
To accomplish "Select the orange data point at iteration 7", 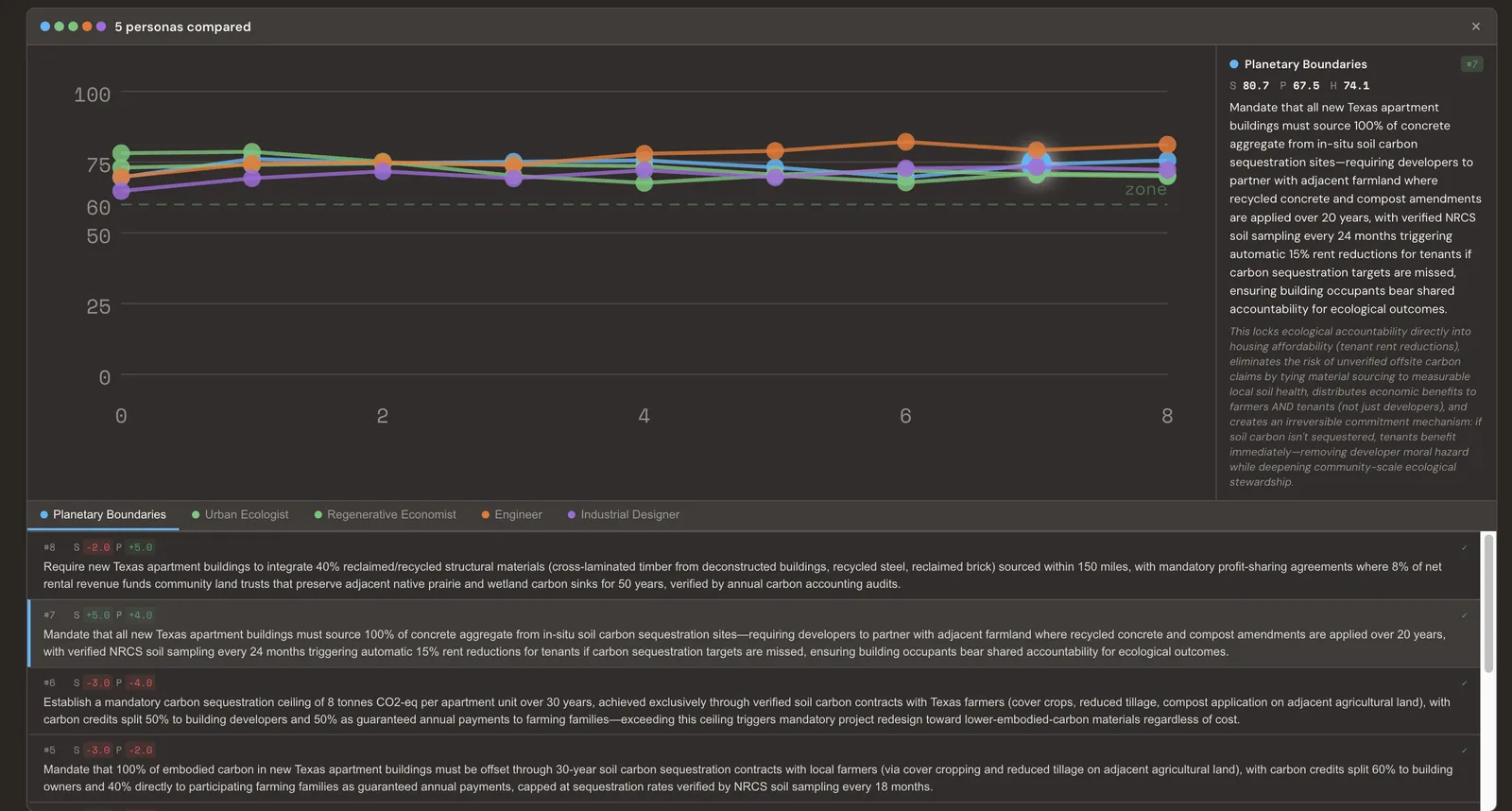I will tap(1037, 149).
